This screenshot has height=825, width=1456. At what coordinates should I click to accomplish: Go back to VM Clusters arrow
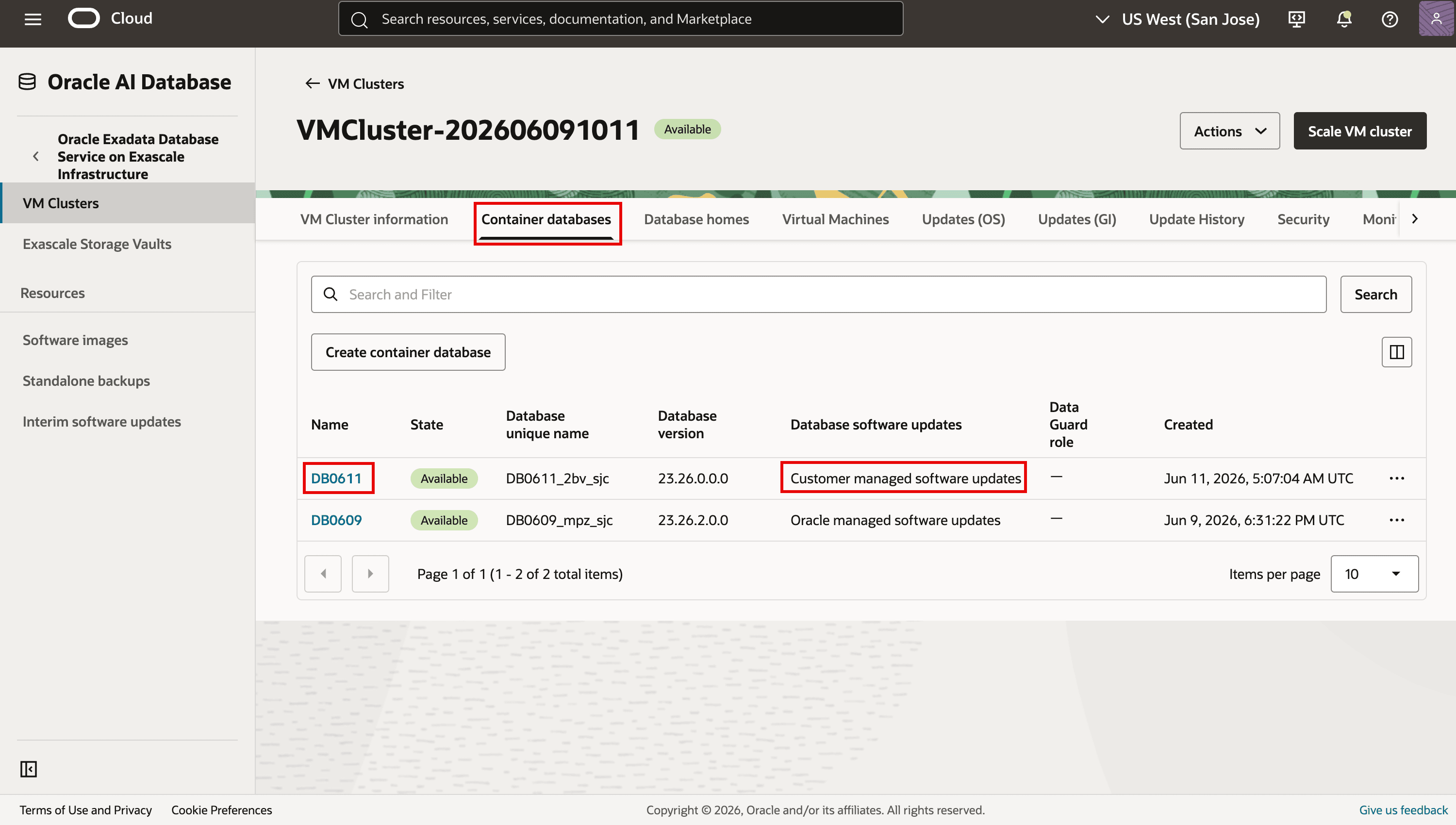pyautogui.click(x=312, y=84)
